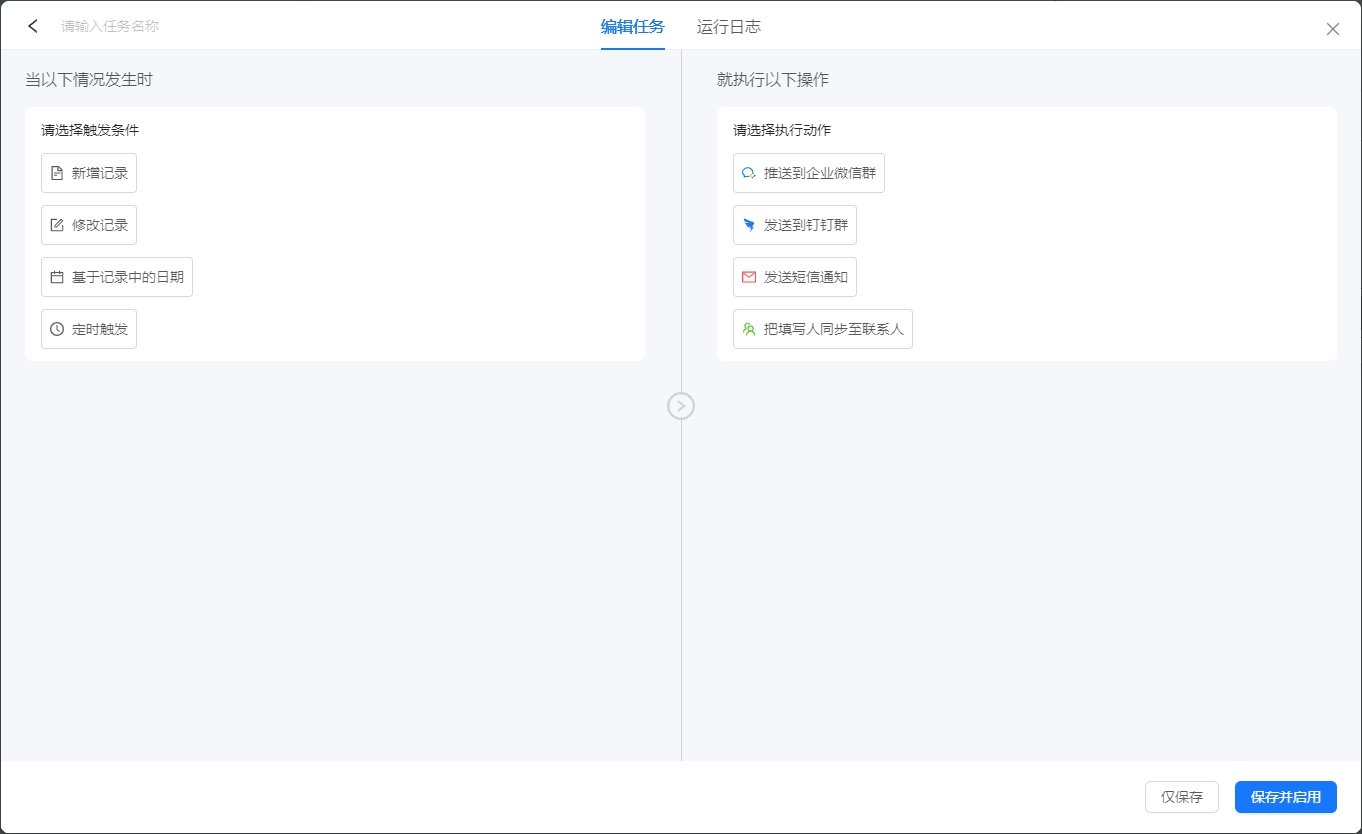Select 发送到钉钉群 action
1362x834 pixels.
click(795, 225)
